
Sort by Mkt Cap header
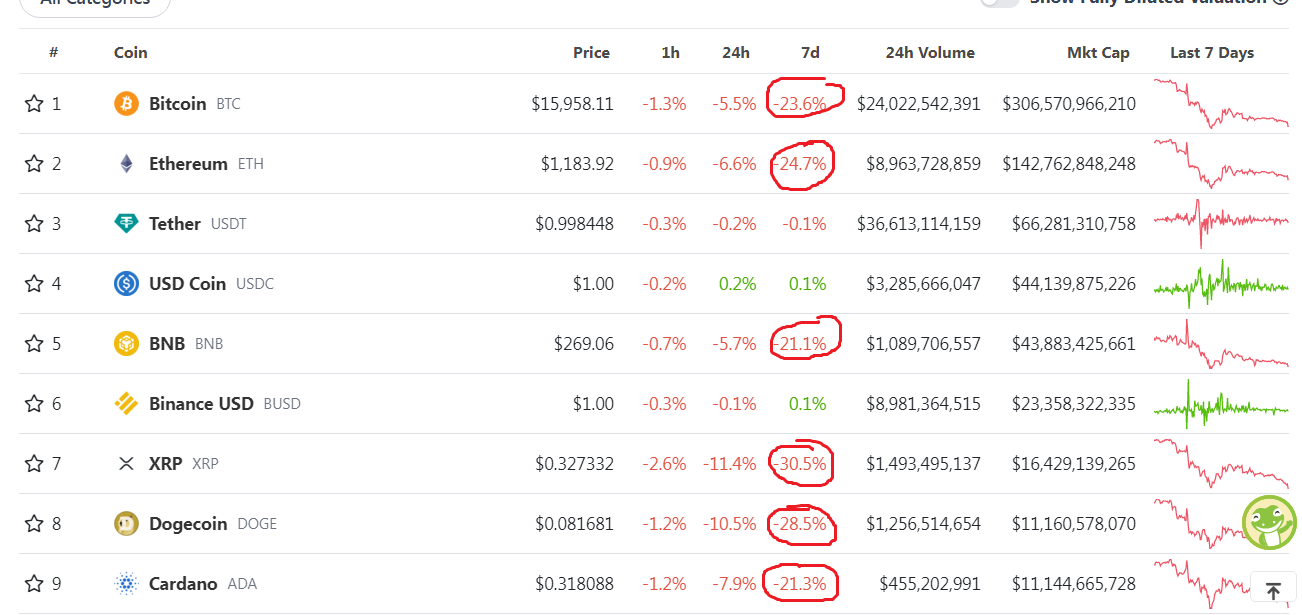pos(1098,53)
